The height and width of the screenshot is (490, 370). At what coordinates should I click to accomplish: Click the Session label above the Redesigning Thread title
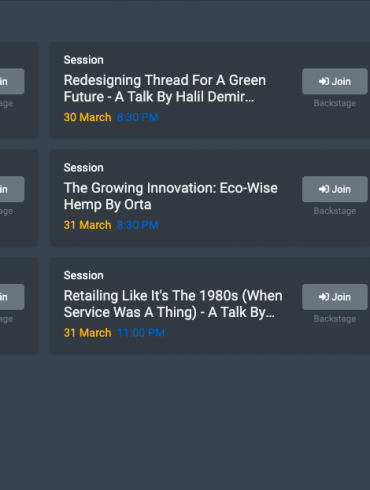(x=84, y=60)
